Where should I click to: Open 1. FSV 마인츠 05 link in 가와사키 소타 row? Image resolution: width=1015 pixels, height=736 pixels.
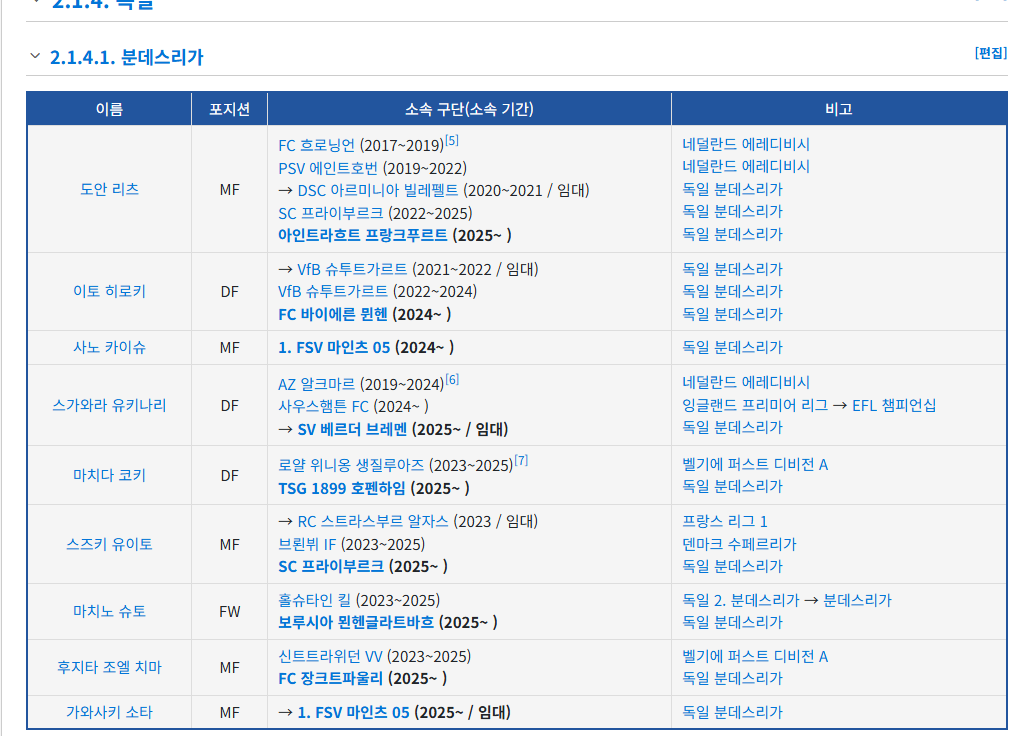pyautogui.click(x=353, y=713)
